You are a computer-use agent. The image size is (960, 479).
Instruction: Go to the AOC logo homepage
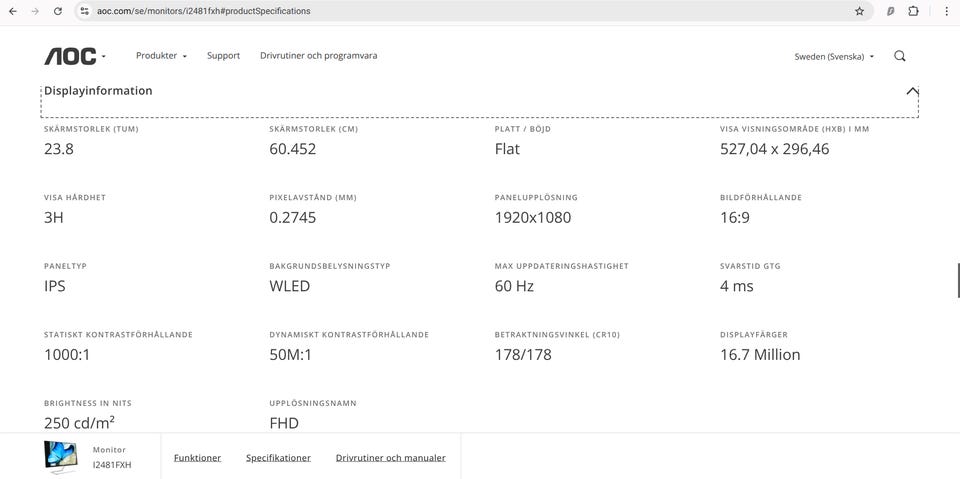(x=70, y=56)
